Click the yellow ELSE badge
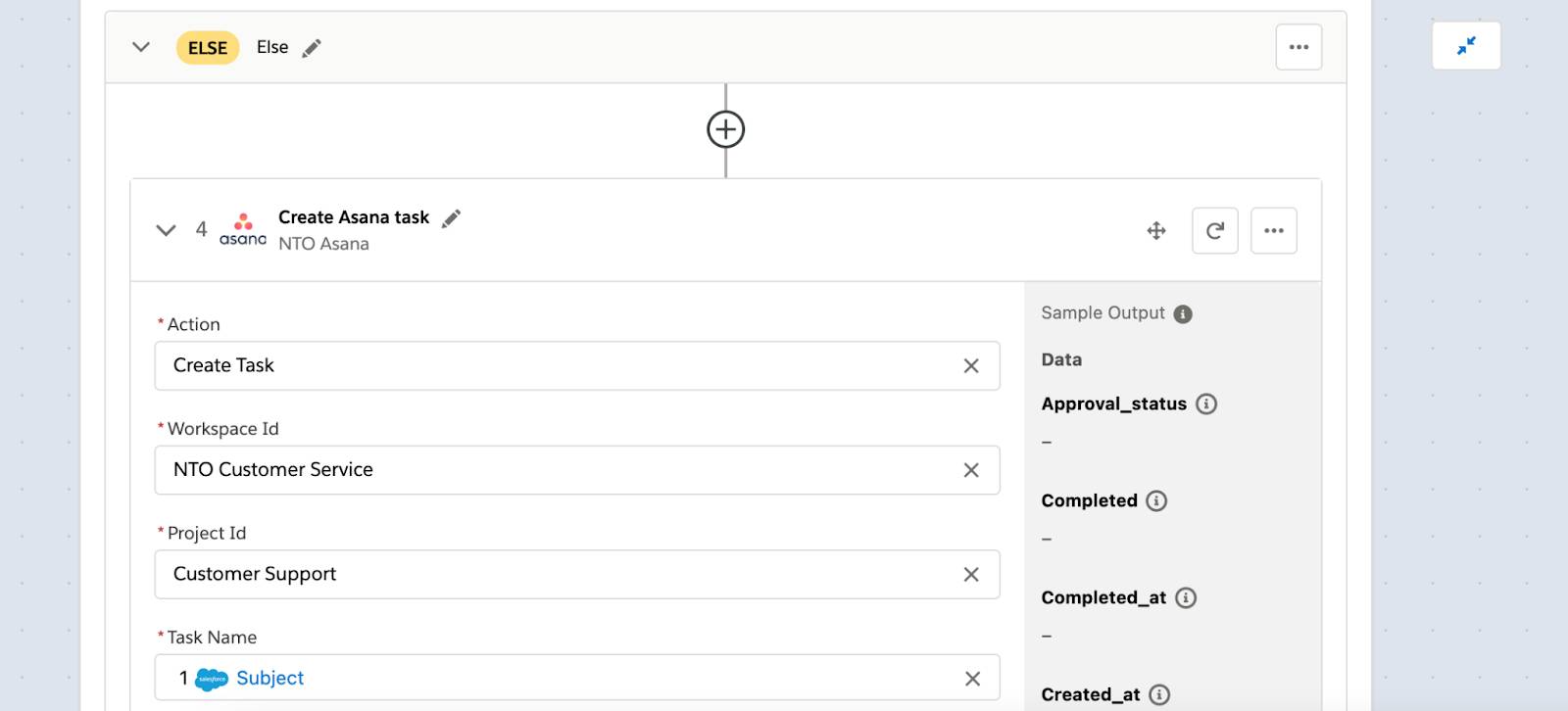 click(208, 48)
